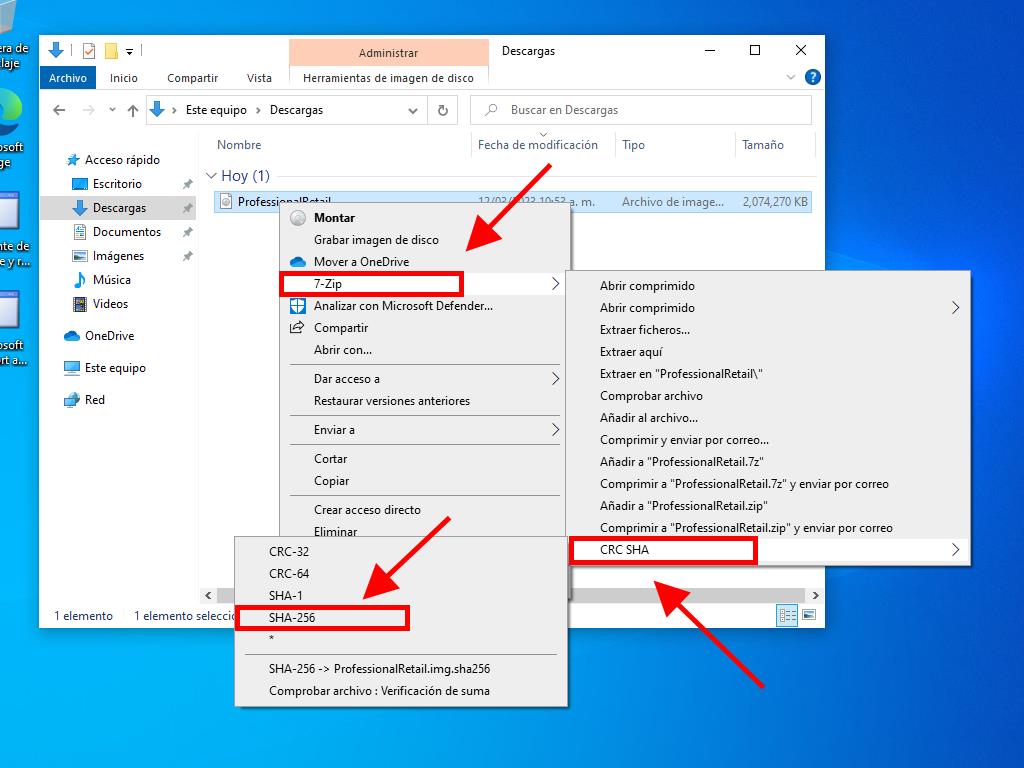The width and height of the screenshot is (1024, 768).
Task: Open Música folder in sidebar
Action: tap(111, 280)
